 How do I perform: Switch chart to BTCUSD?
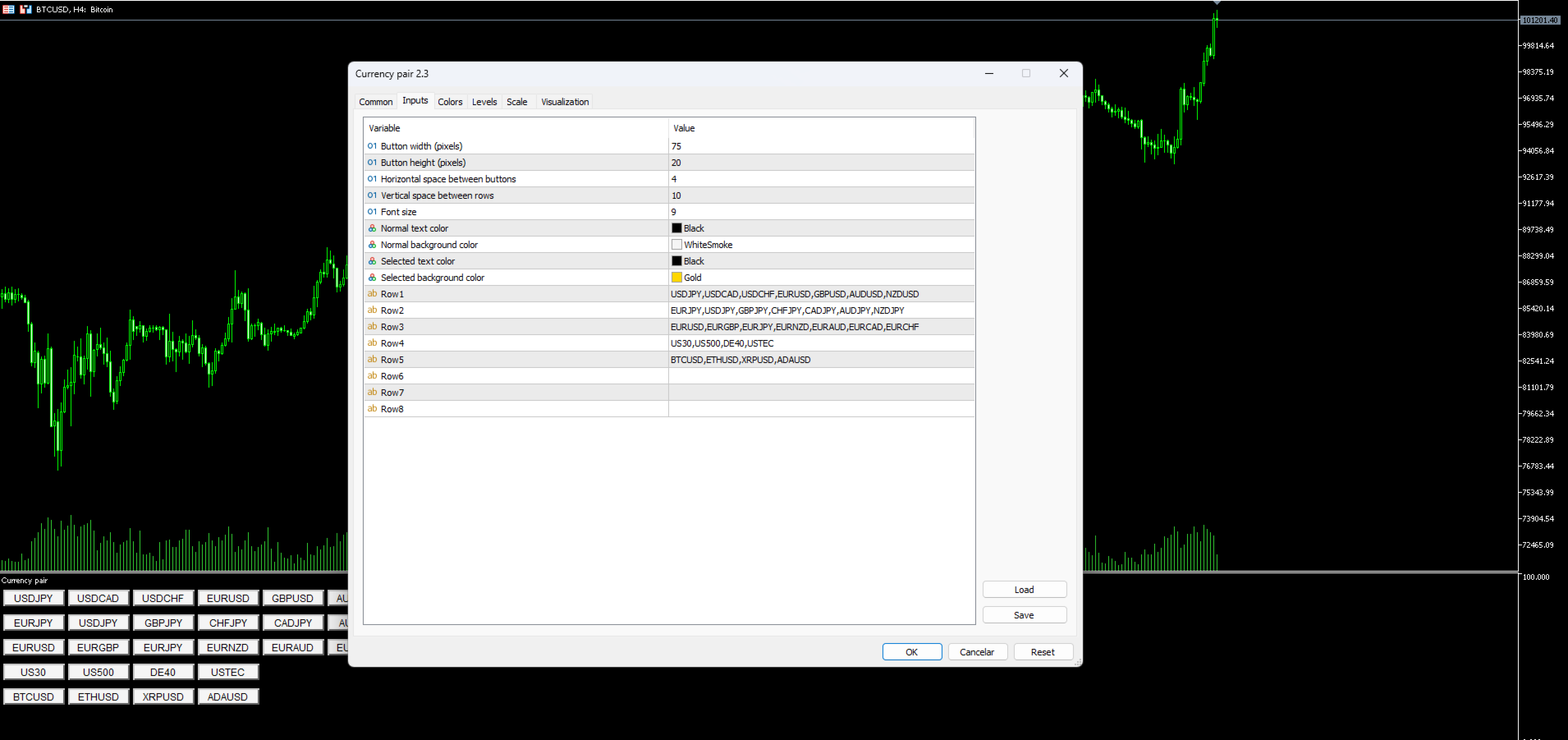(33, 697)
